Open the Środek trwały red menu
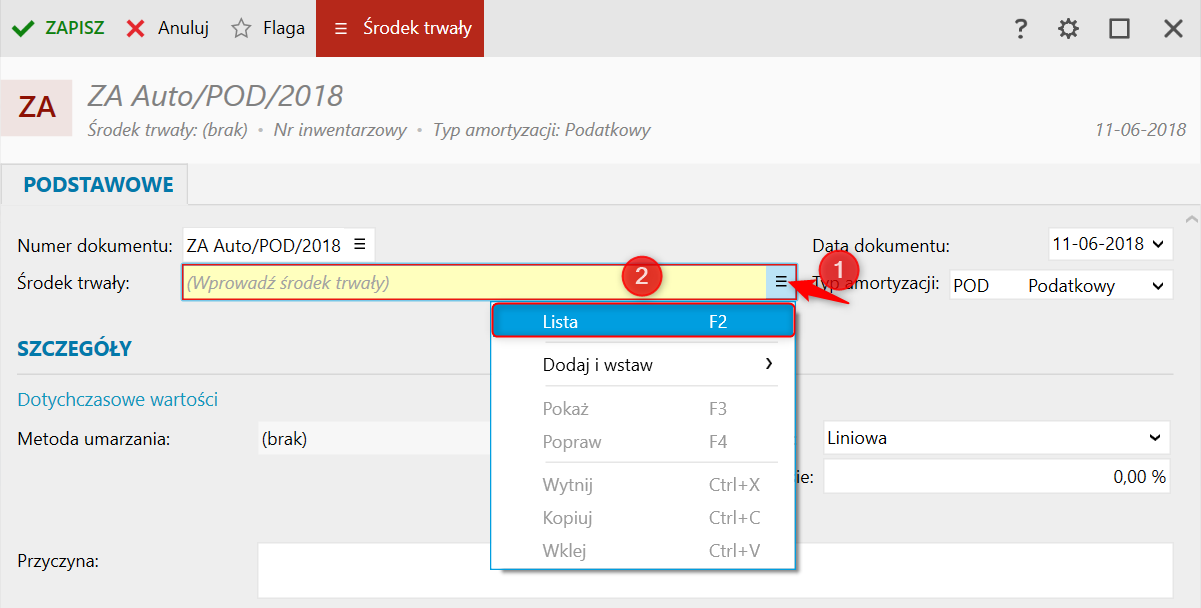 400,28
